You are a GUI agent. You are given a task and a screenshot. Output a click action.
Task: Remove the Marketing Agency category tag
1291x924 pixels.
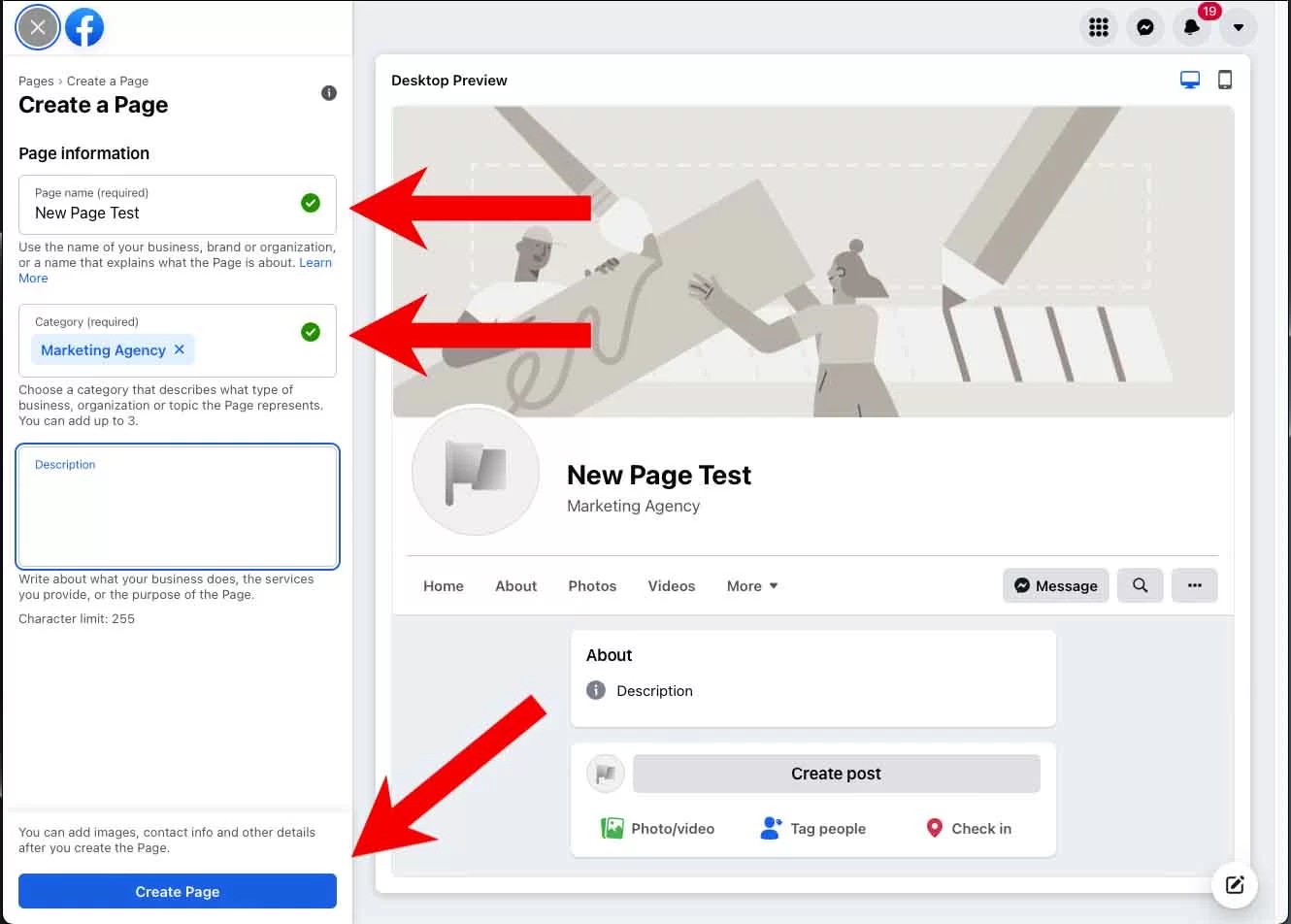coord(180,349)
